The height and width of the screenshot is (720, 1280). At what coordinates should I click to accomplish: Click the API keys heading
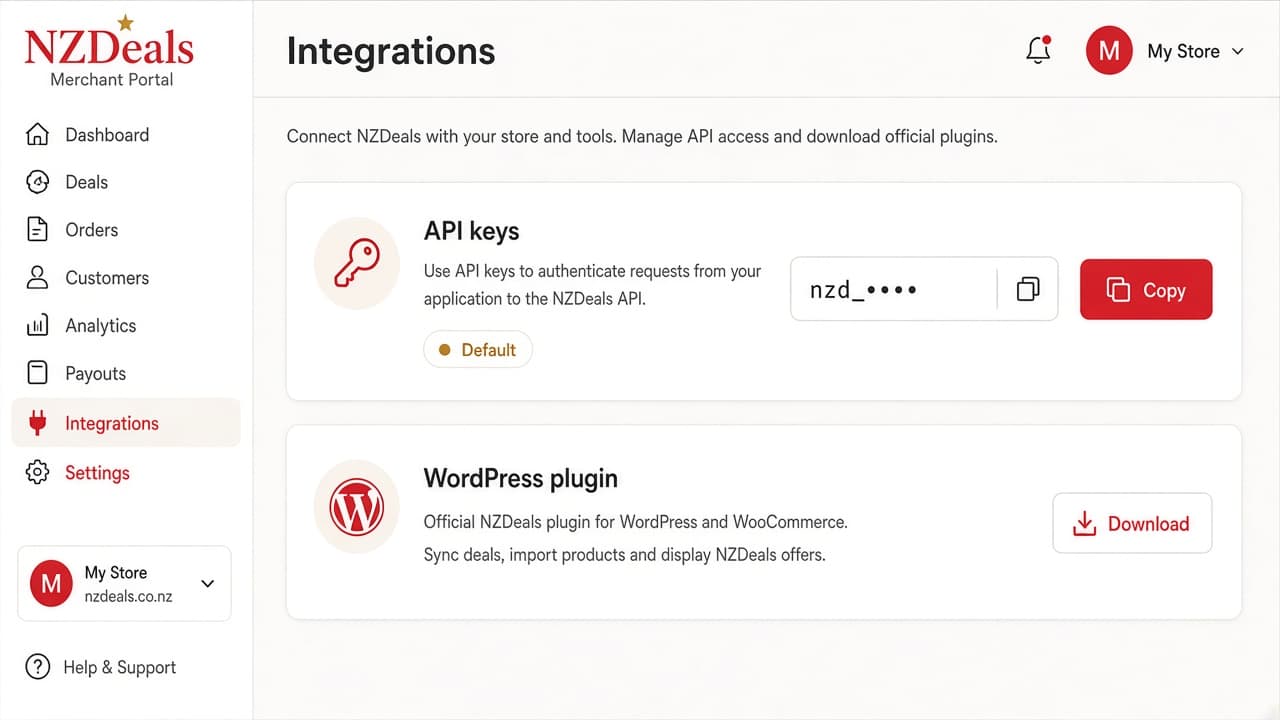click(x=472, y=231)
